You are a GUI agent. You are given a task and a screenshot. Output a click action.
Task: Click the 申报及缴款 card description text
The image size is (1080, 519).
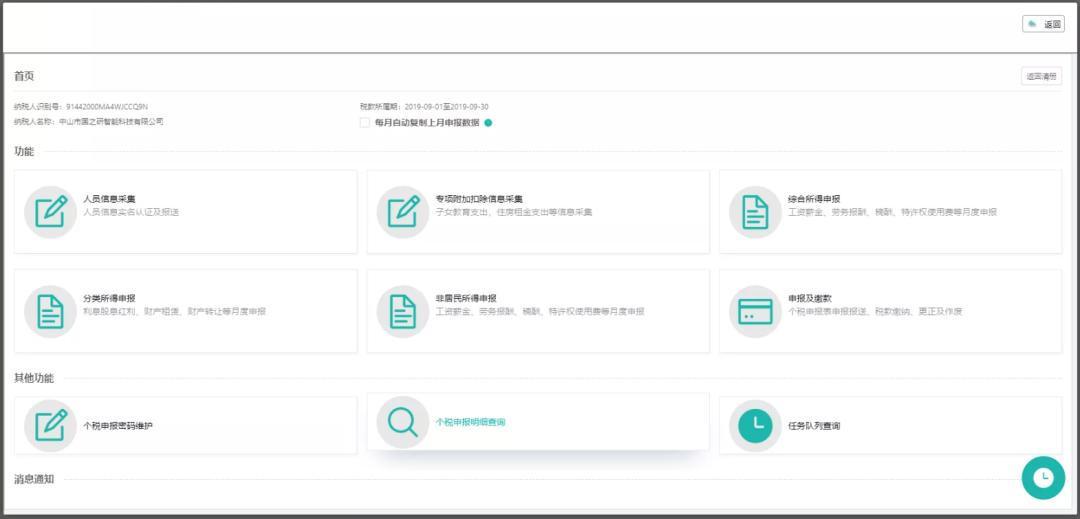click(x=875, y=311)
